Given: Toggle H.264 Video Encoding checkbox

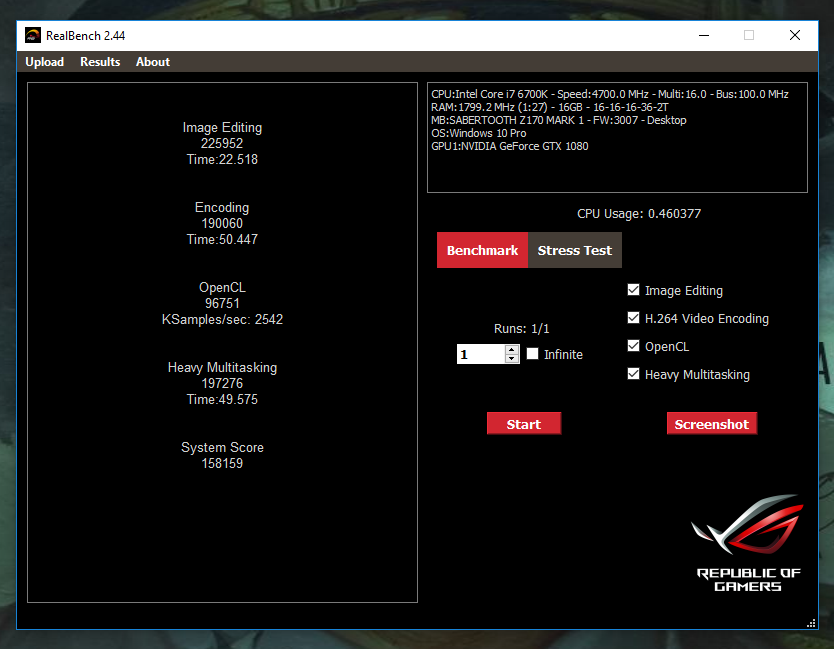Looking at the screenshot, I should 633,318.
